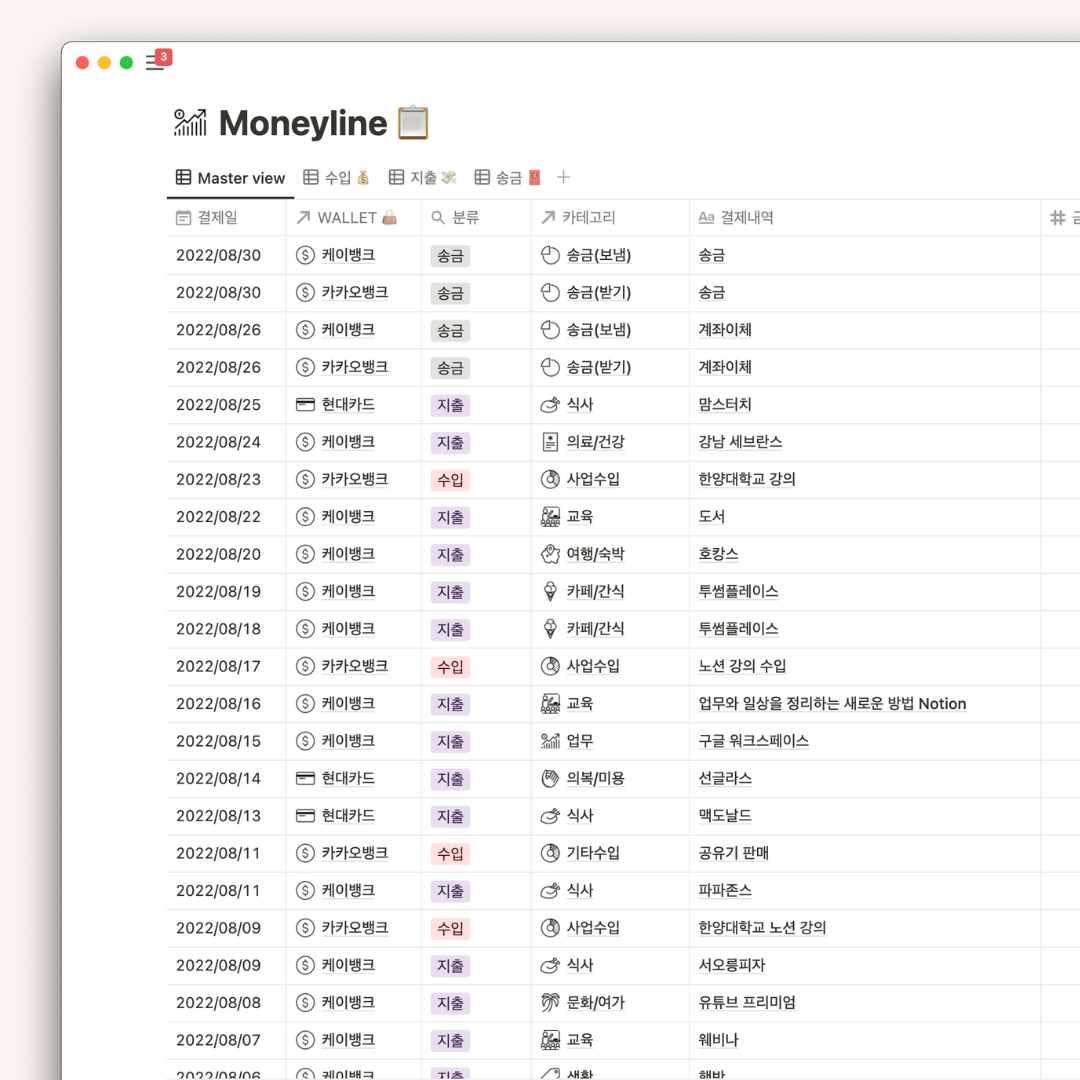
Task: Click 식사 icon in 2022/08/09 row
Action: click(x=550, y=965)
